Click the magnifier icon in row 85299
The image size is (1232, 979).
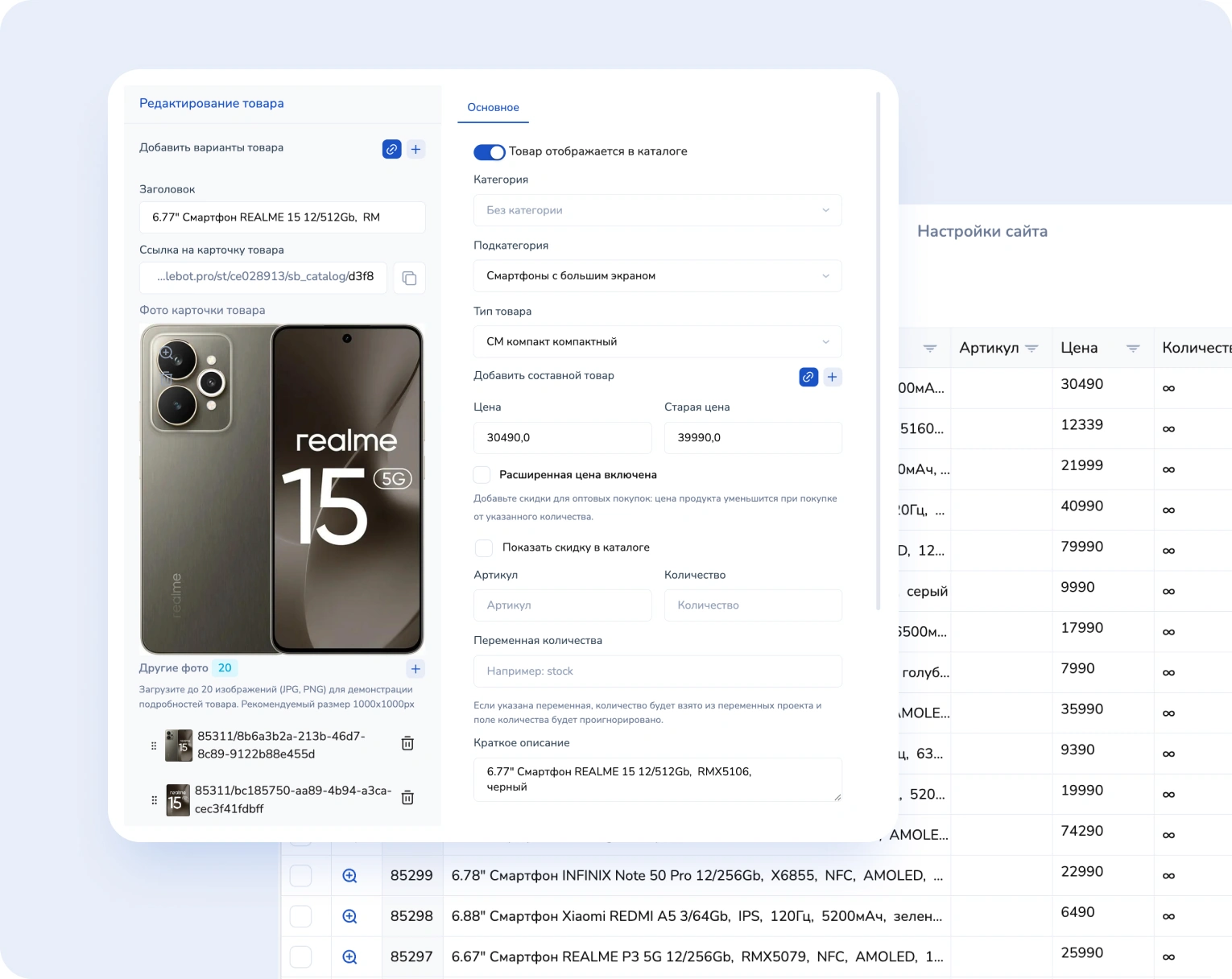[349, 876]
